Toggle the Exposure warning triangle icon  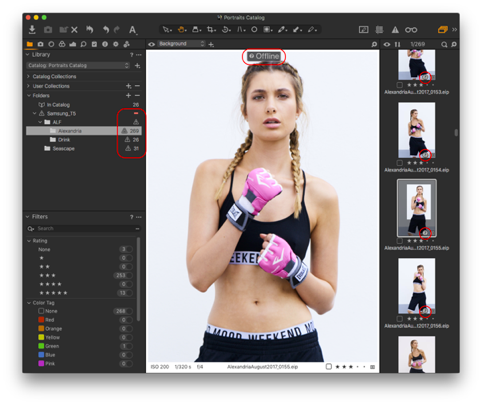[x=395, y=30]
